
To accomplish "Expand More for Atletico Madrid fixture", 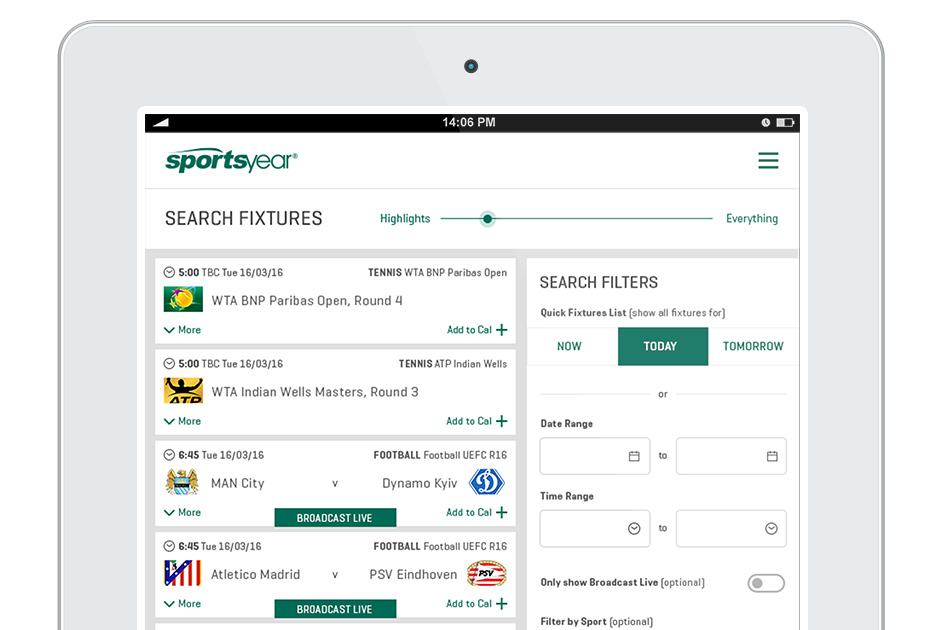I will pos(182,604).
